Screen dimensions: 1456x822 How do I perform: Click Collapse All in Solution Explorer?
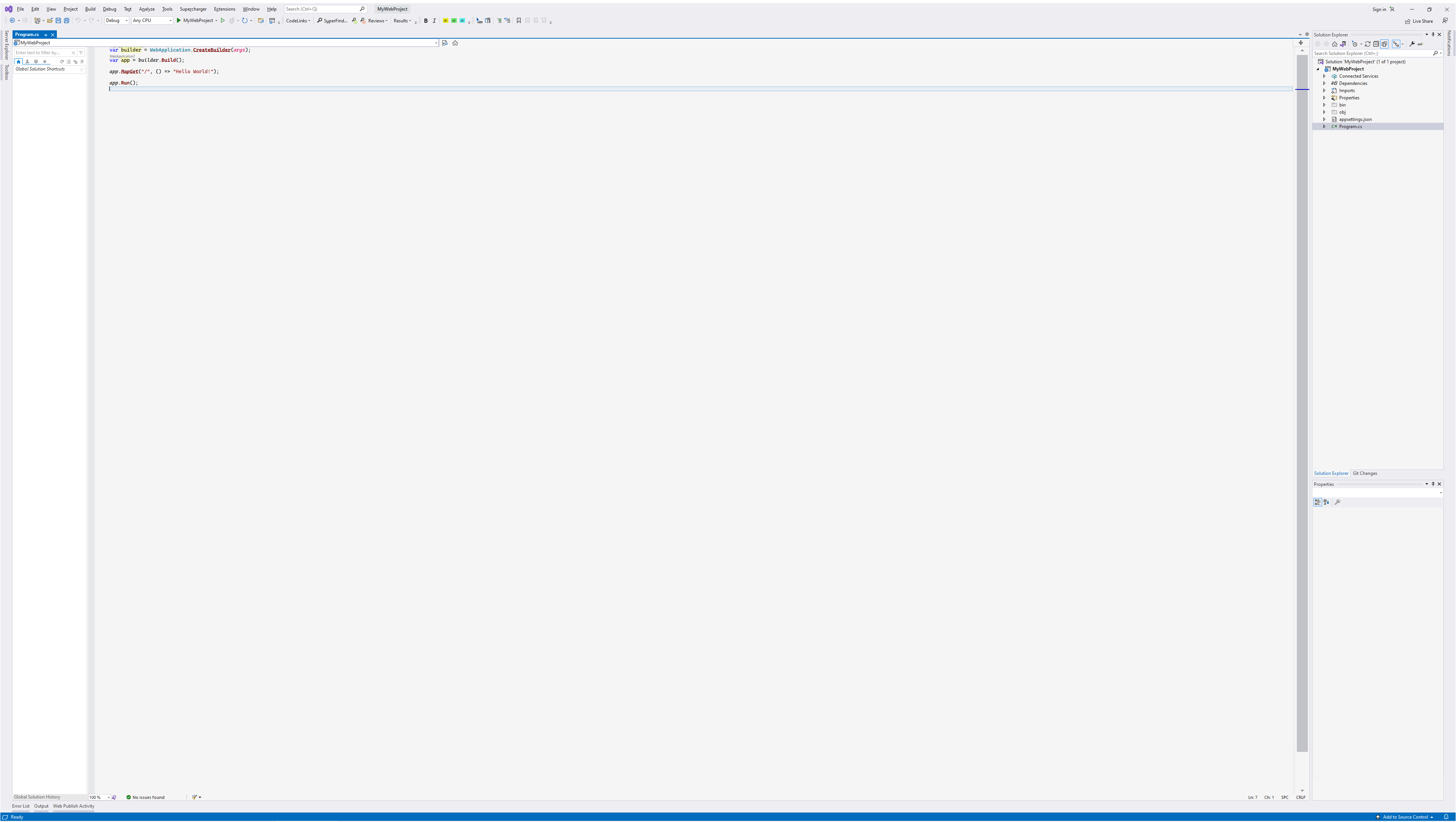[1376, 44]
